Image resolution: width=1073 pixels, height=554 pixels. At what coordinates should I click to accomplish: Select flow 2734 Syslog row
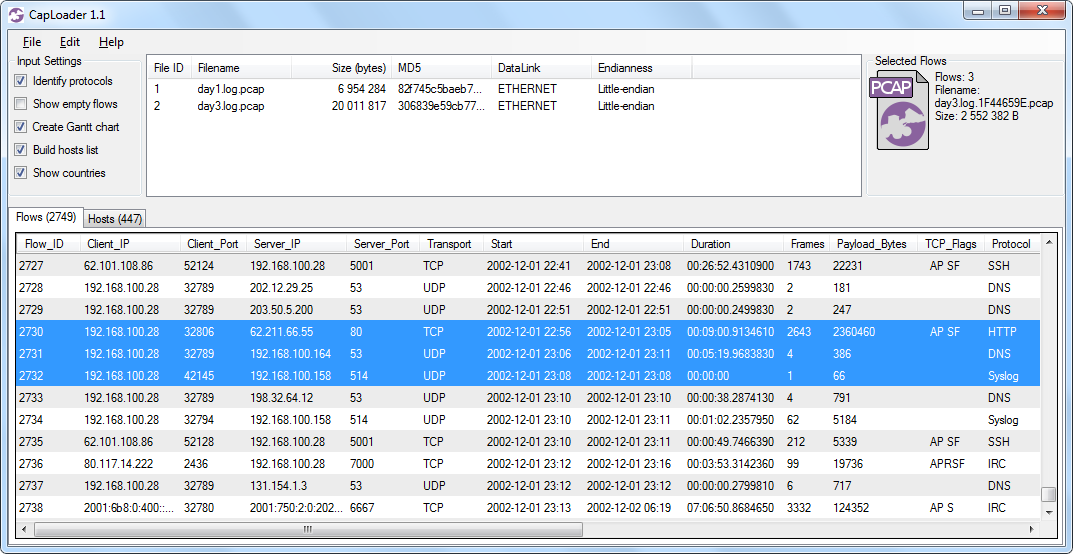click(528, 419)
